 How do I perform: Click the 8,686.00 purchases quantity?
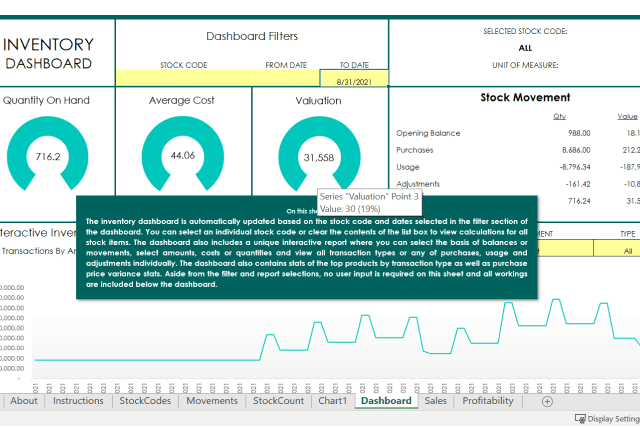pos(576,150)
